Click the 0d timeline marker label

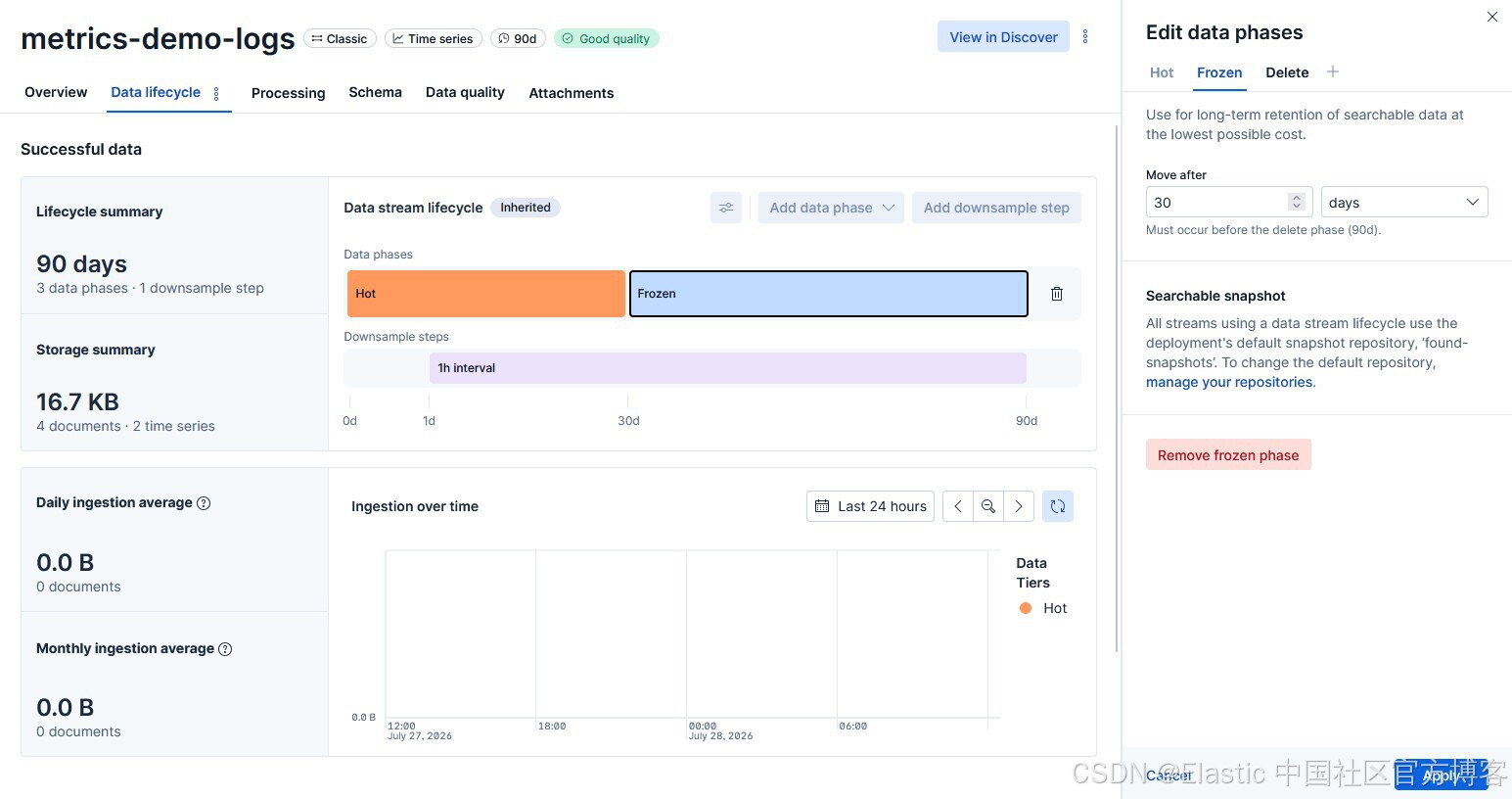click(x=349, y=421)
